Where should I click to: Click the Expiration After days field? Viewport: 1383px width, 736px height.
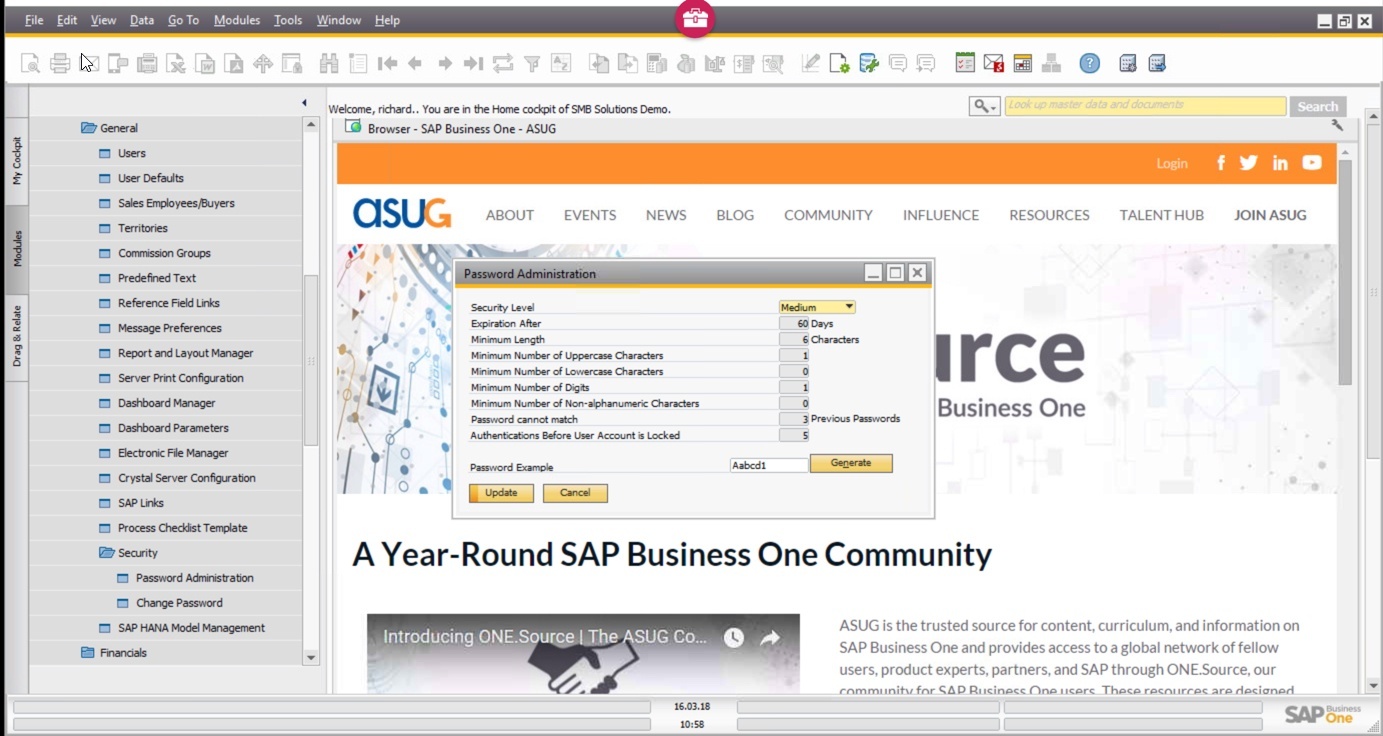coord(794,324)
